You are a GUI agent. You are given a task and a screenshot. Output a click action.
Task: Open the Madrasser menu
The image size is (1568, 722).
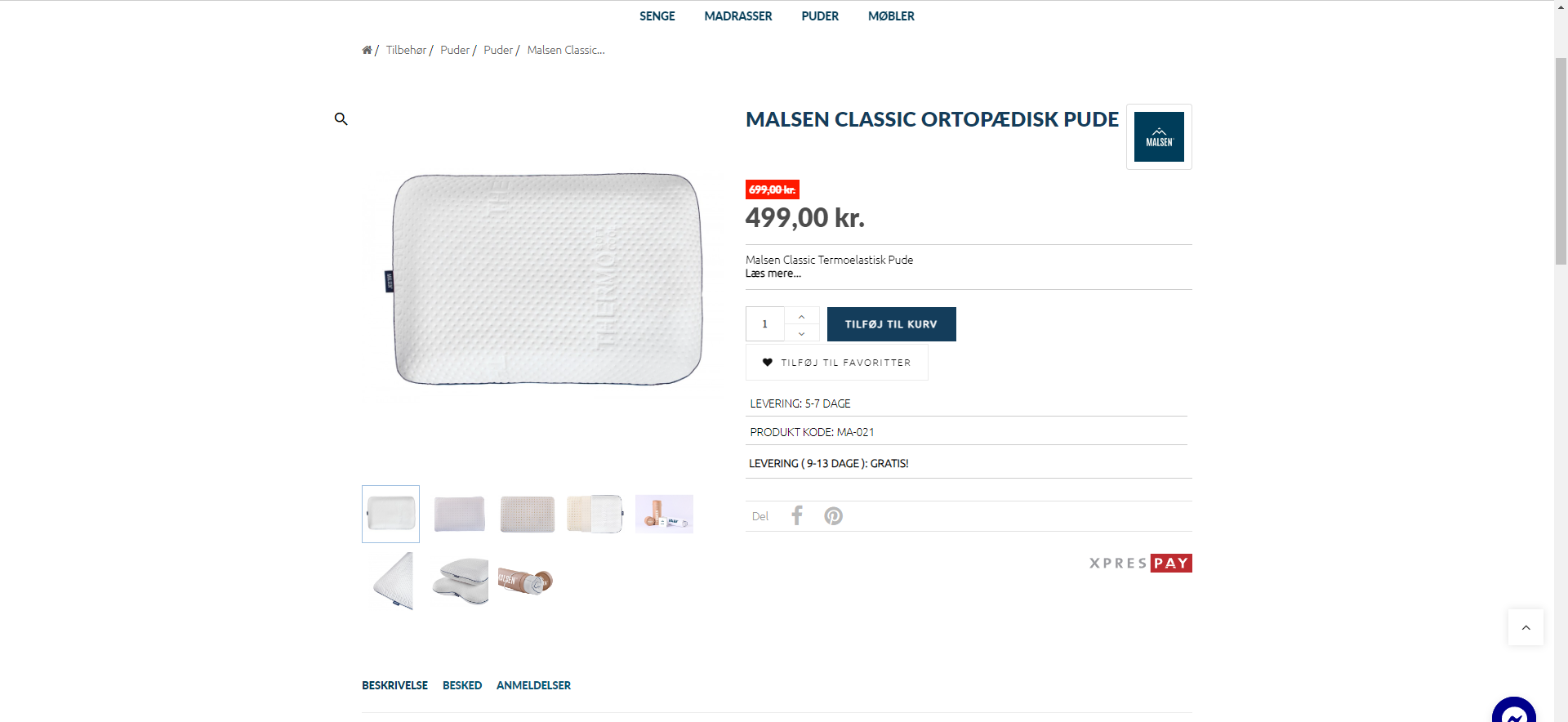pos(737,16)
